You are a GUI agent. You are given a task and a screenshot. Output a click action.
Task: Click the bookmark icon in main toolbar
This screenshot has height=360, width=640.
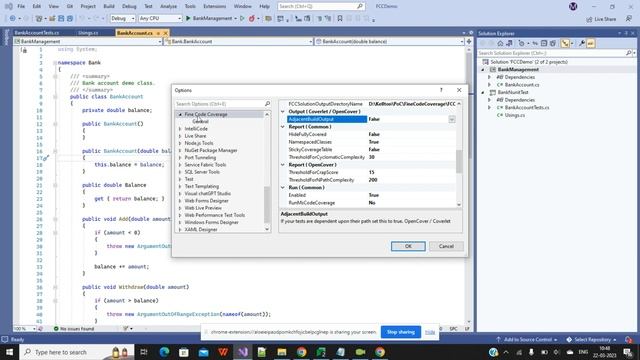(x=340, y=18)
